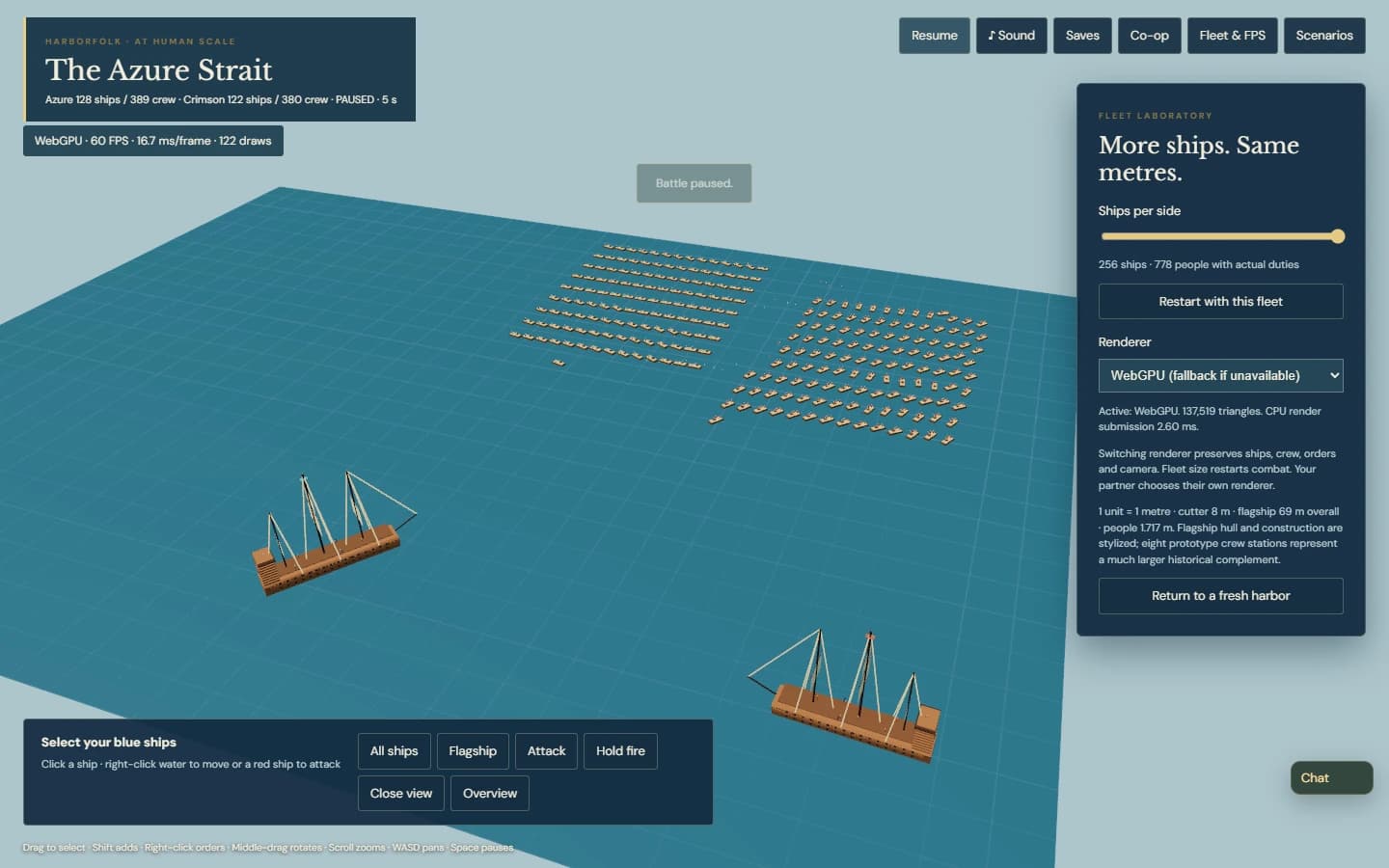Click '256 ships · 778 people' text

[1198, 264]
